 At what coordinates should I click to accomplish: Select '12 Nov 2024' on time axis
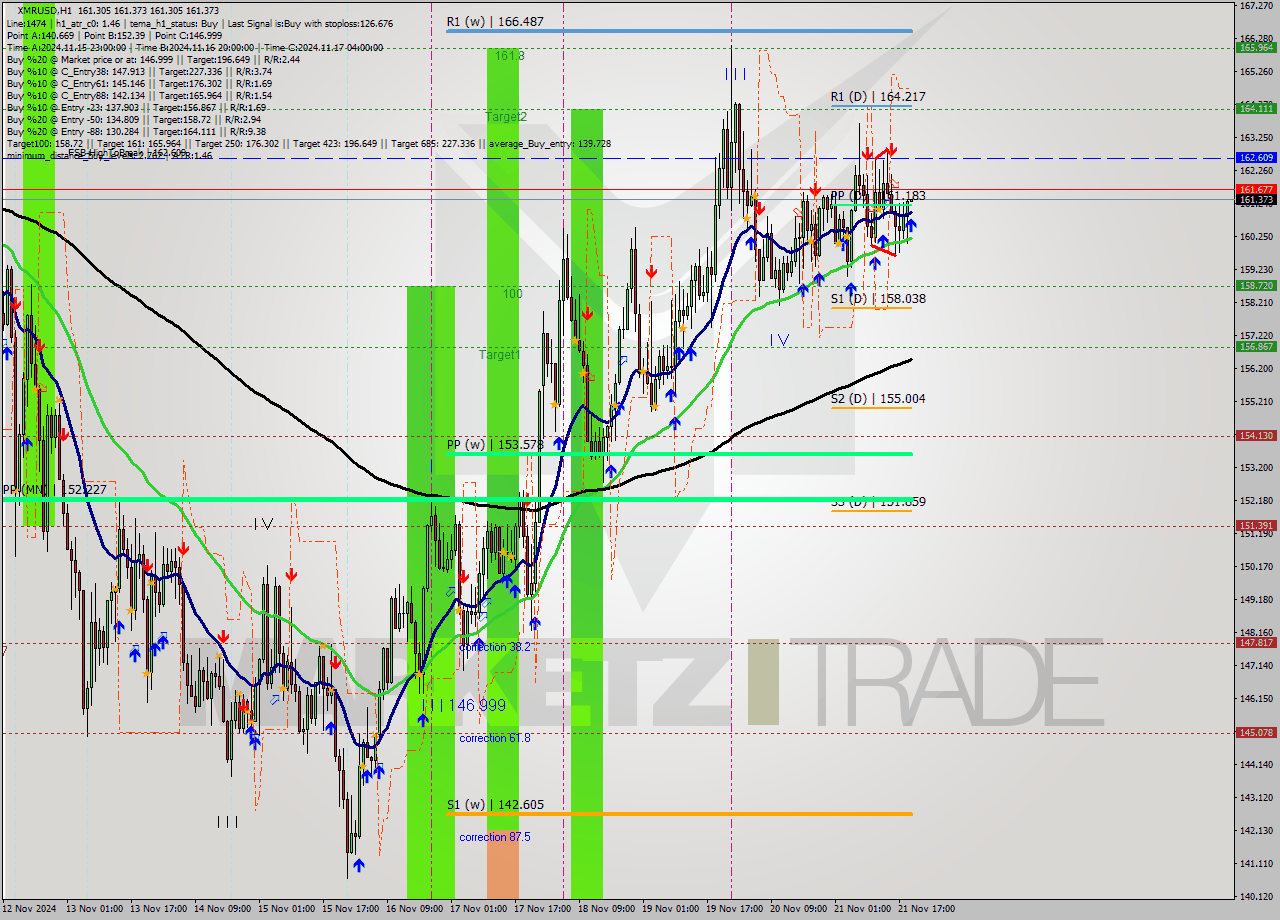tap(30, 909)
